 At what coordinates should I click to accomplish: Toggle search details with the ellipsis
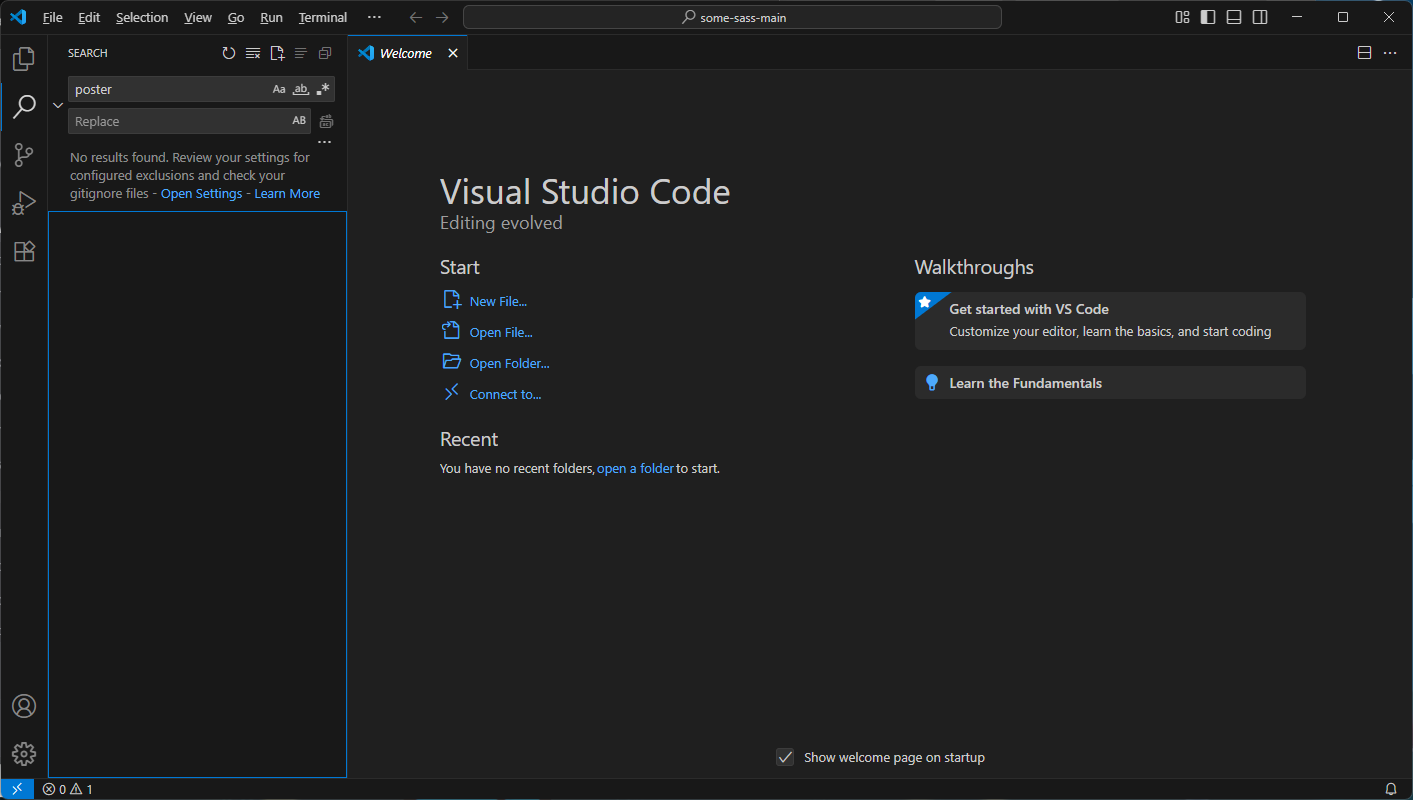[324, 142]
